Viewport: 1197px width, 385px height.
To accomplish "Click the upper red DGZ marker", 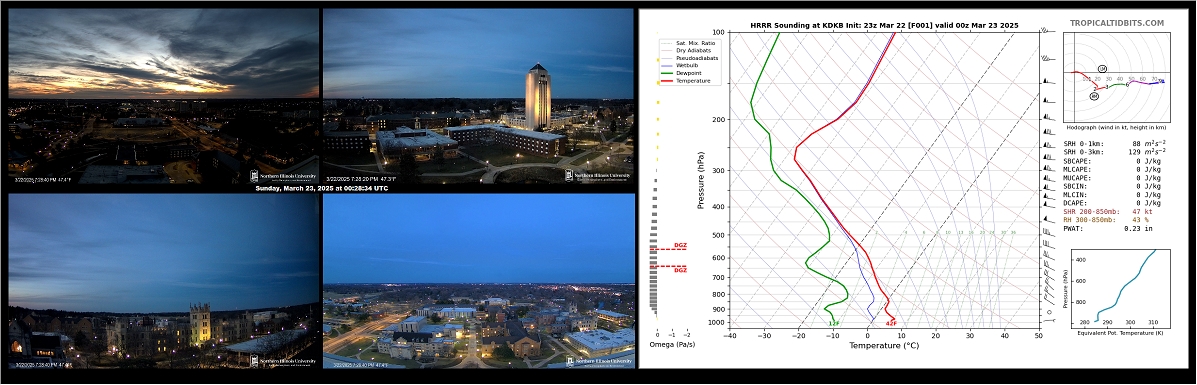I will tap(679, 246).
